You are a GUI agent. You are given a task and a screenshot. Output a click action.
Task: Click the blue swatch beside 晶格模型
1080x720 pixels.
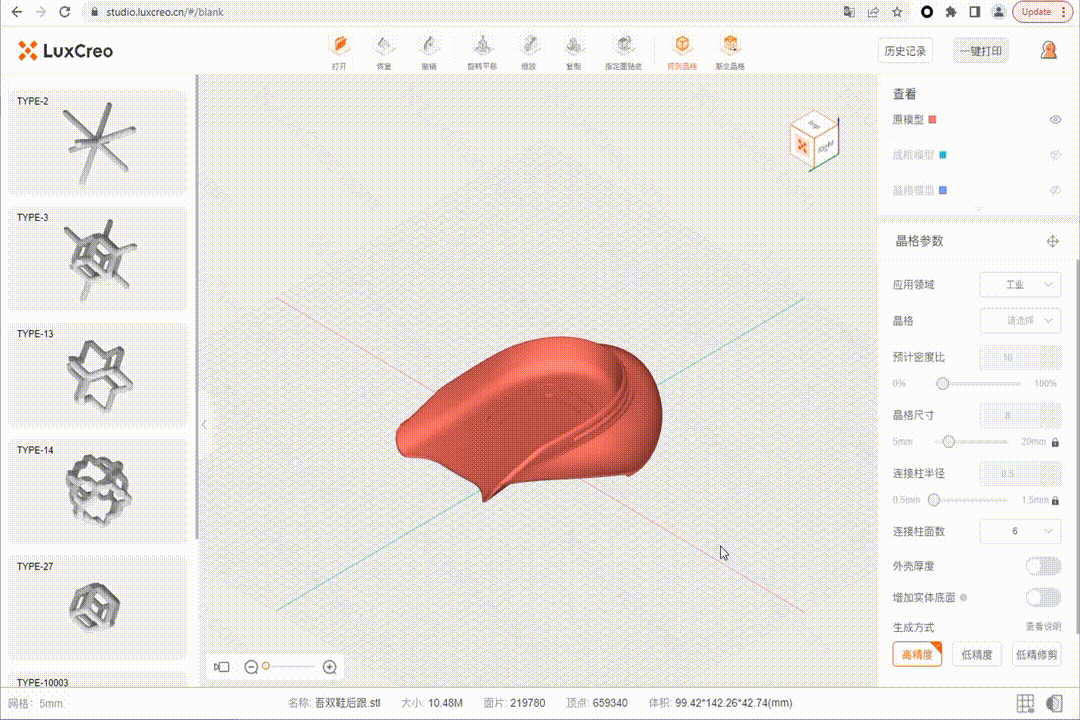tap(943, 190)
